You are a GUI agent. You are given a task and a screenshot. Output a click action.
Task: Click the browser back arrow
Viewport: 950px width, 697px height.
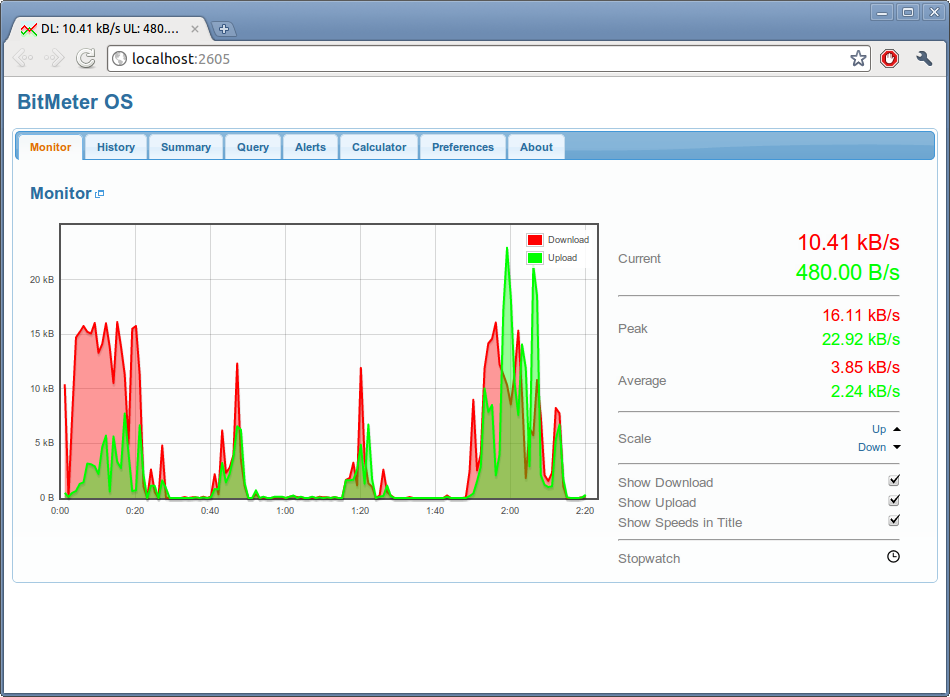pyautogui.click(x=23, y=58)
